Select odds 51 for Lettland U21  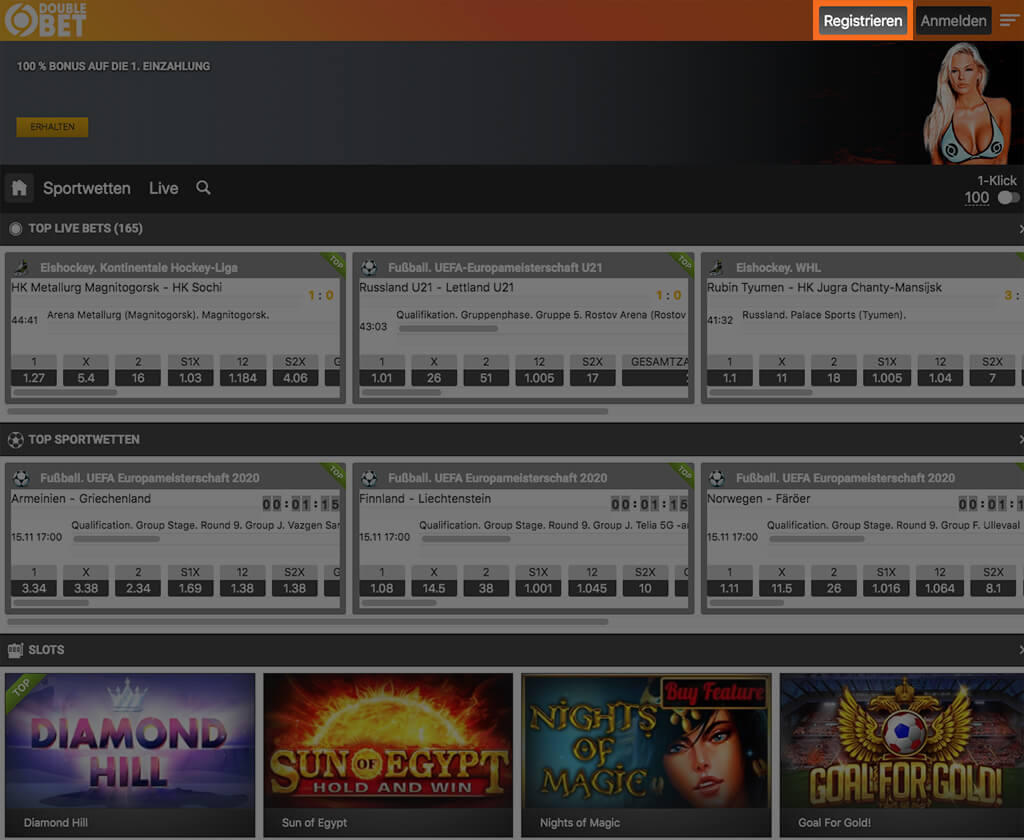[486, 378]
